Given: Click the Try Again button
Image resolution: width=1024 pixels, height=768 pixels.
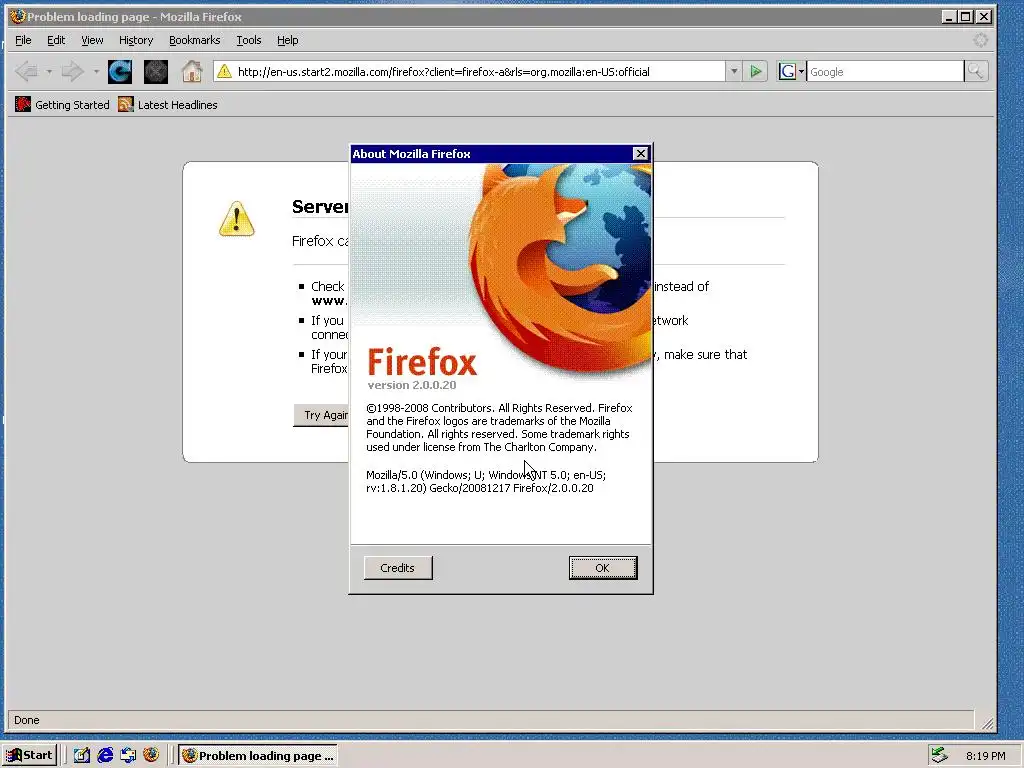Looking at the screenshot, I should point(321,415).
